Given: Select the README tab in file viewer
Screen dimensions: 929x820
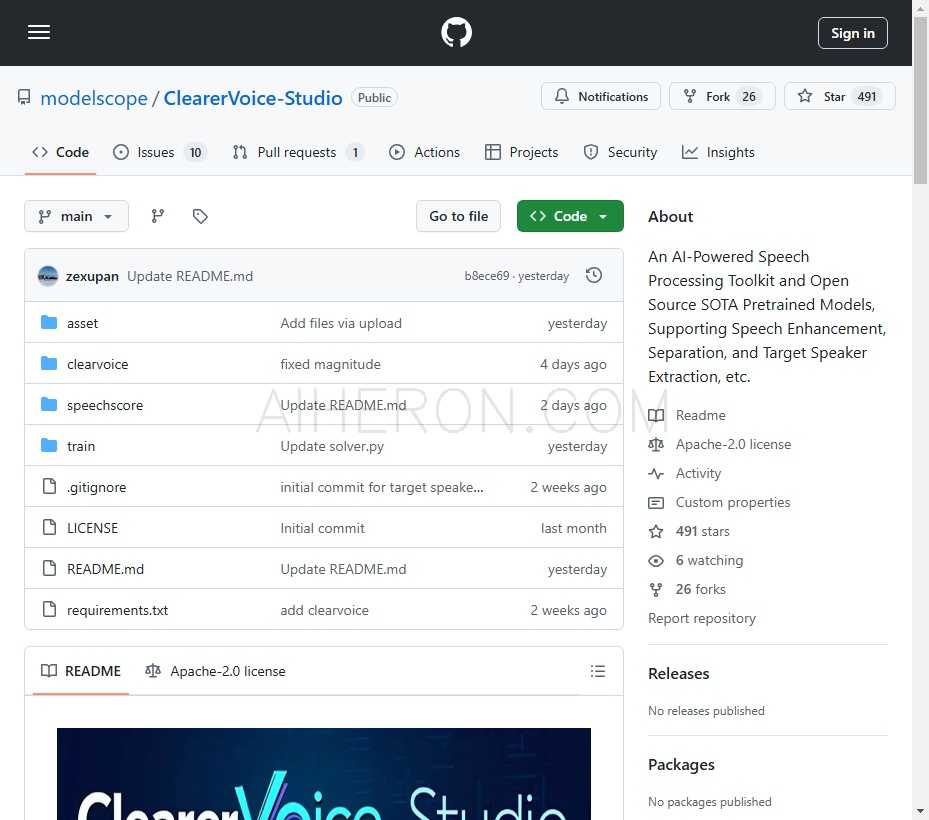Looking at the screenshot, I should coord(81,671).
